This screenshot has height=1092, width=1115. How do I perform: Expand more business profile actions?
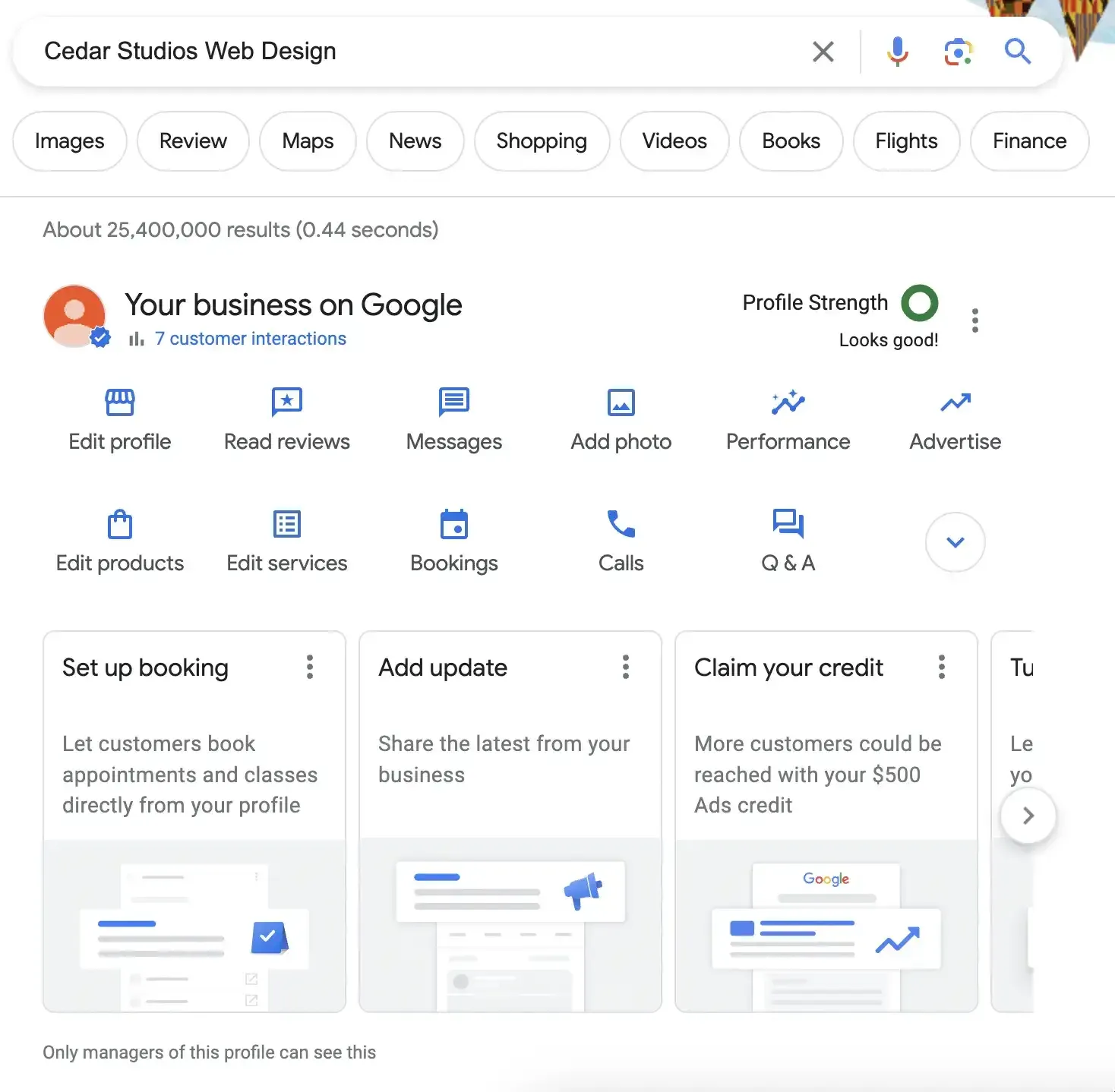955,541
